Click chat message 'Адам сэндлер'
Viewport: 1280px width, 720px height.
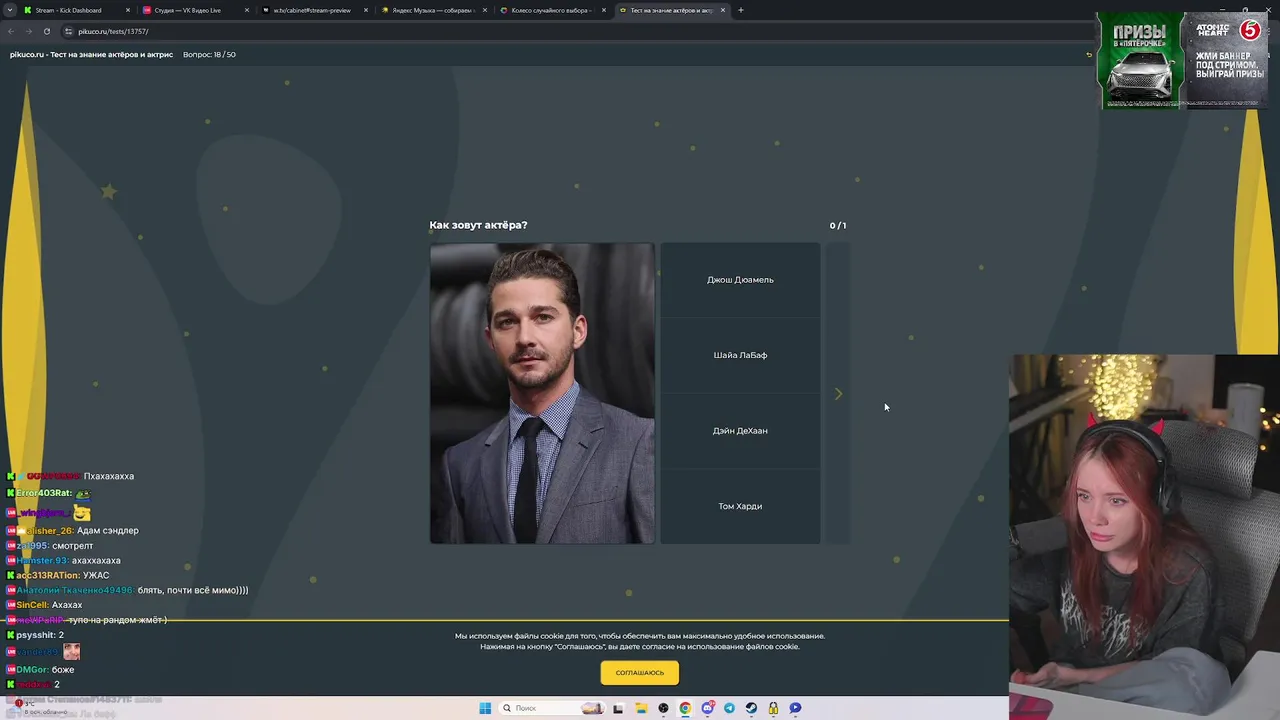pos(108,531)
